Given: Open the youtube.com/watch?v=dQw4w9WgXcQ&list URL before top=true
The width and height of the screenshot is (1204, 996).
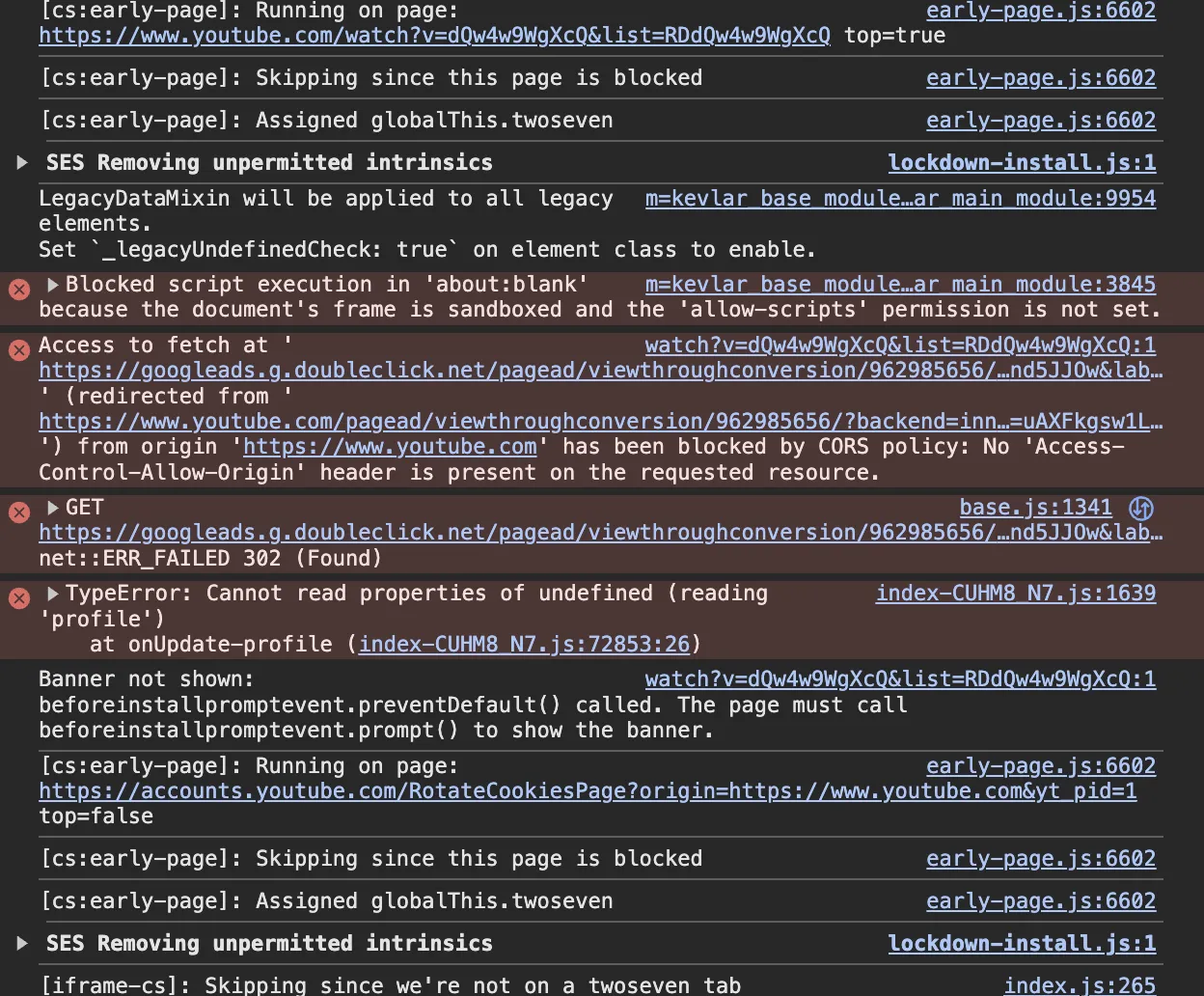Looking at the screenshot, I should (434, 36).
